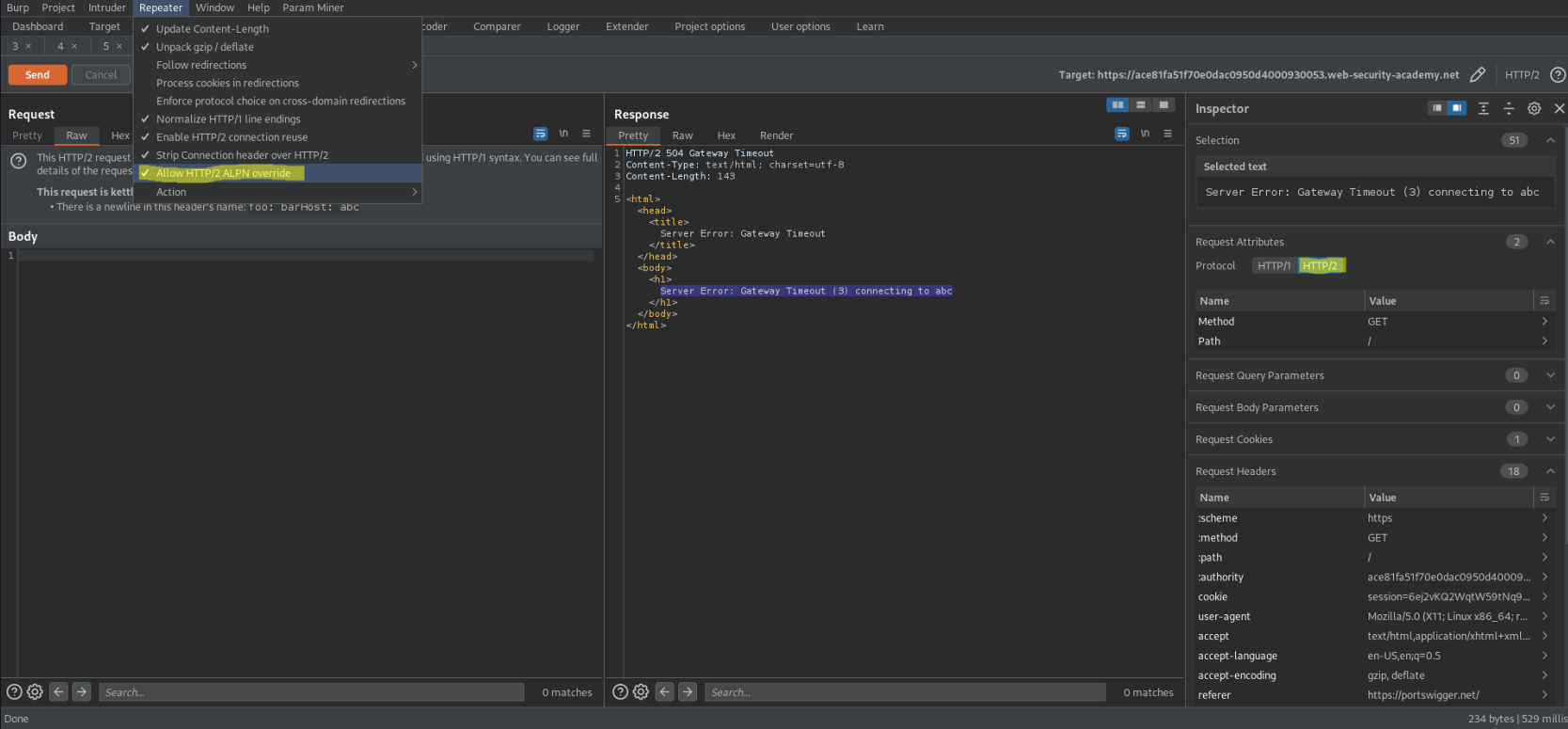Open the Project menu
Image resolution: width=1568 pixels, height=729 pixels.
[58, 8]
